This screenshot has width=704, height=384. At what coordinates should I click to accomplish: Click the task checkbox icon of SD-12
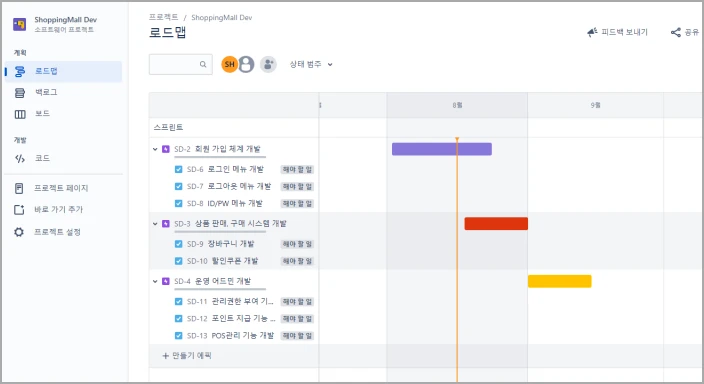click(179, 318)
